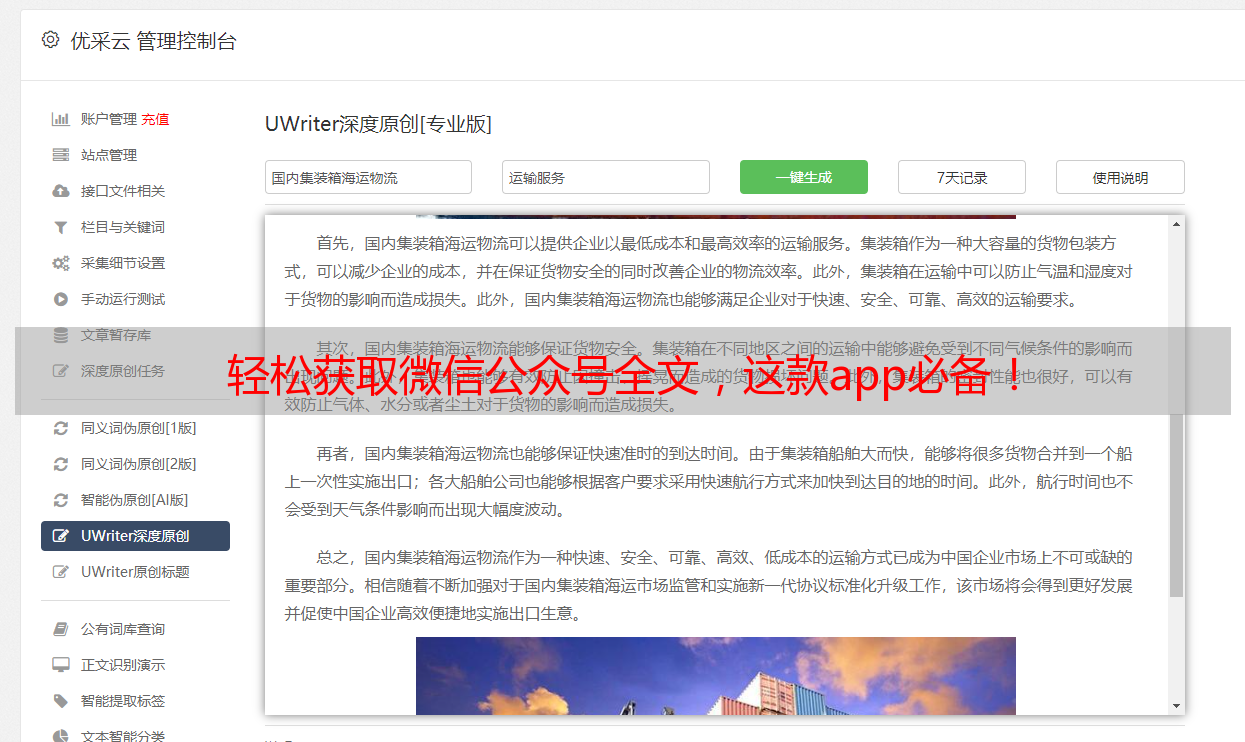Screen dimensions: 1245x742
Task: Open 智能伪原创[AI版] tool
Action: pyautogui.click(x=135, y=500)
